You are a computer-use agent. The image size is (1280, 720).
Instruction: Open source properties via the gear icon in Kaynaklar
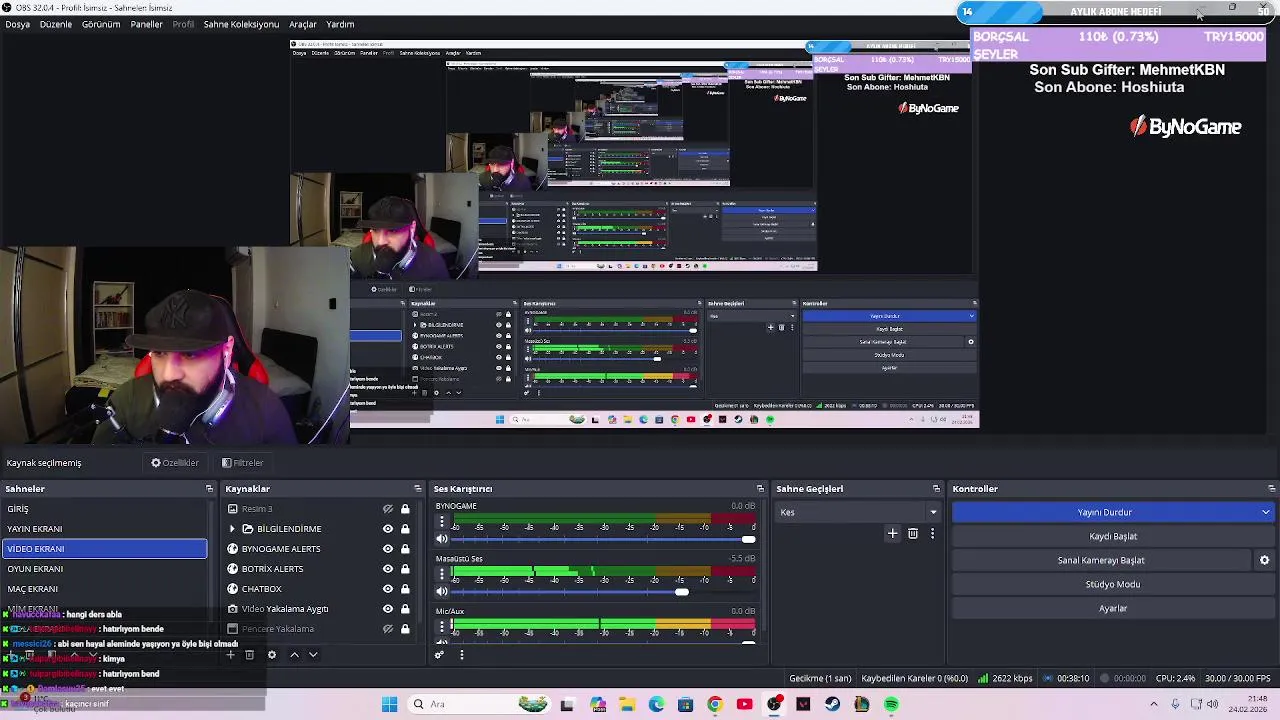271,655
